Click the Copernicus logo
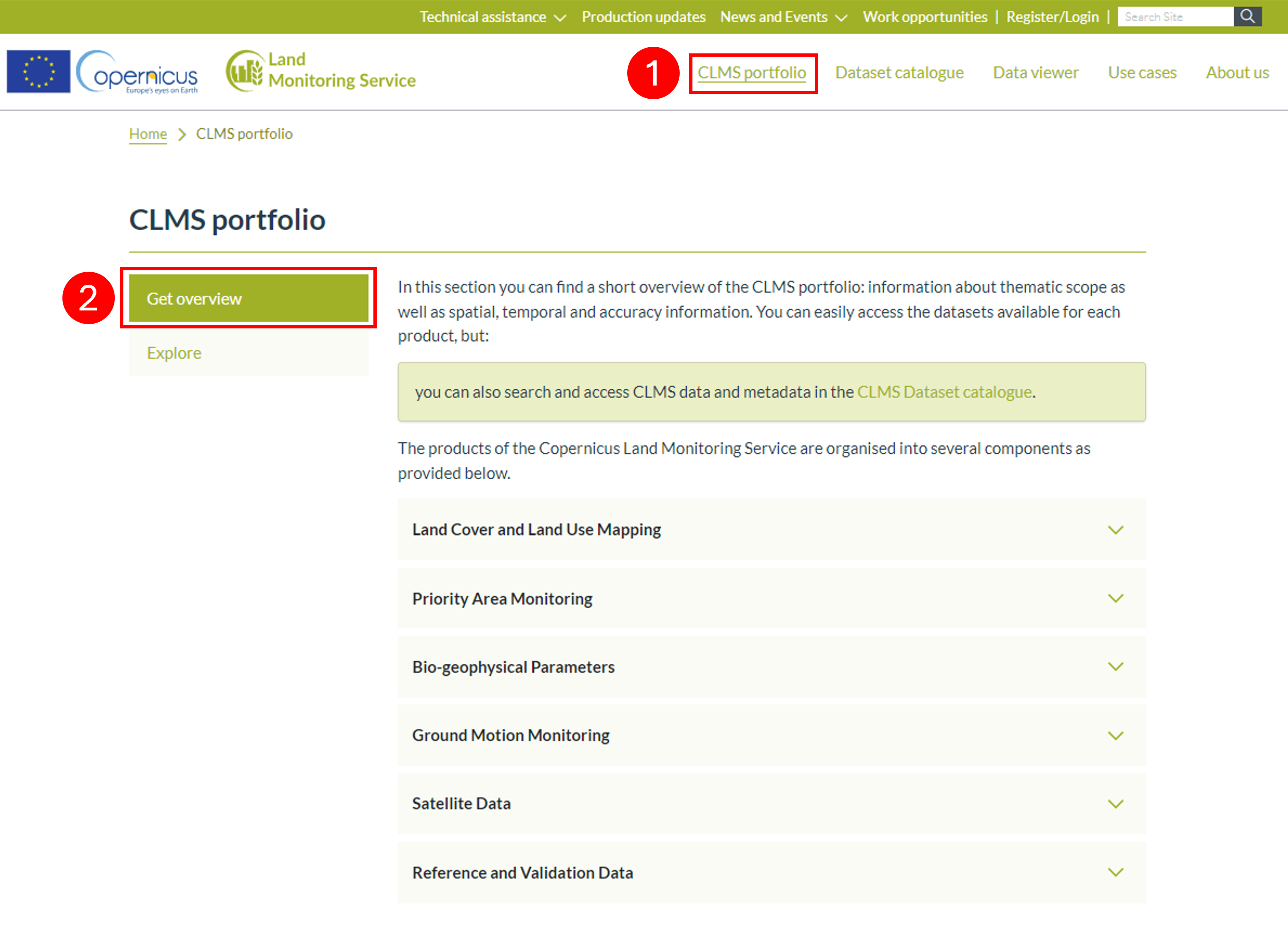Viewport: 1288px width, 929px height. tap(137, 72)
